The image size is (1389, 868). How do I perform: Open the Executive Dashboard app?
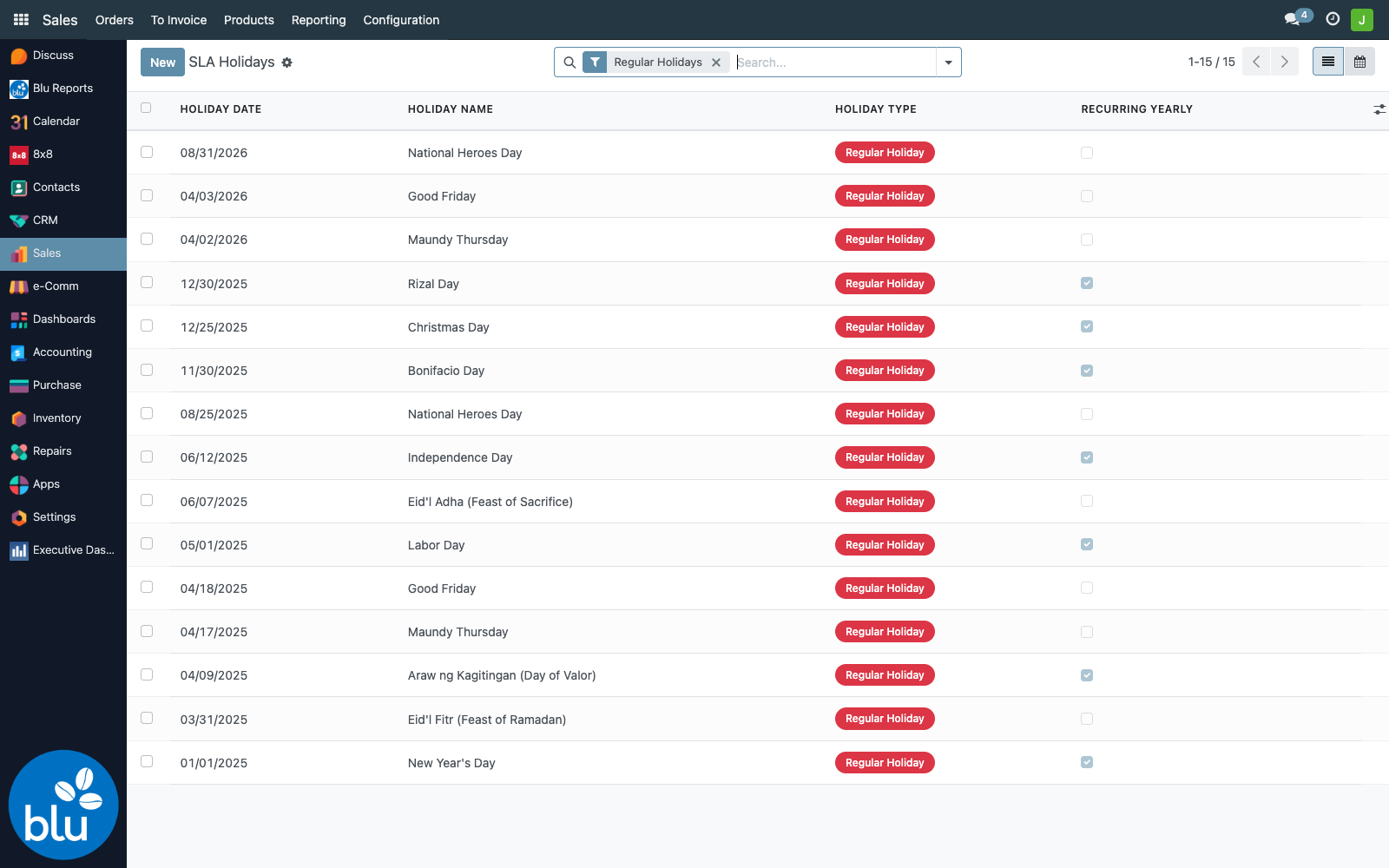(x=63, y=549)
